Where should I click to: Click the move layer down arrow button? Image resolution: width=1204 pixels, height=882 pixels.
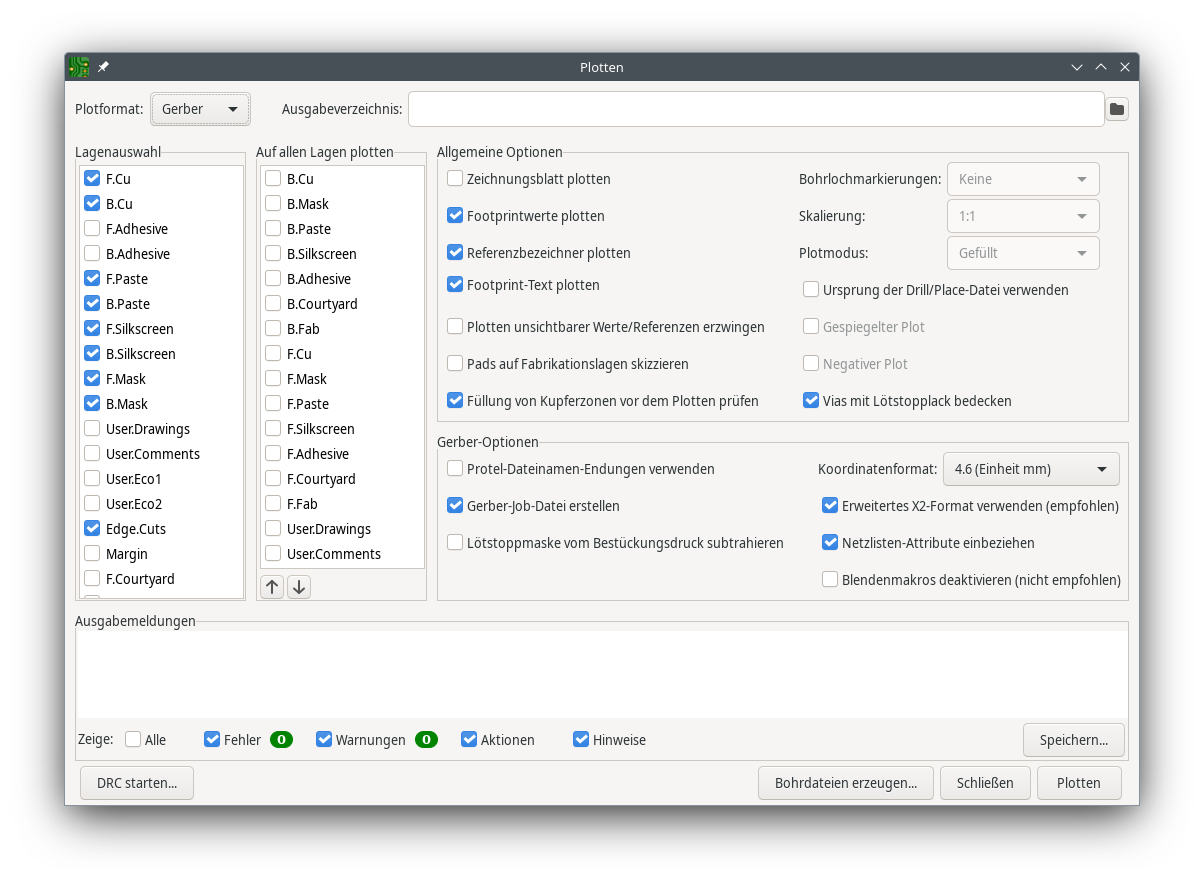pyautogui.click(x=298, y=587)
